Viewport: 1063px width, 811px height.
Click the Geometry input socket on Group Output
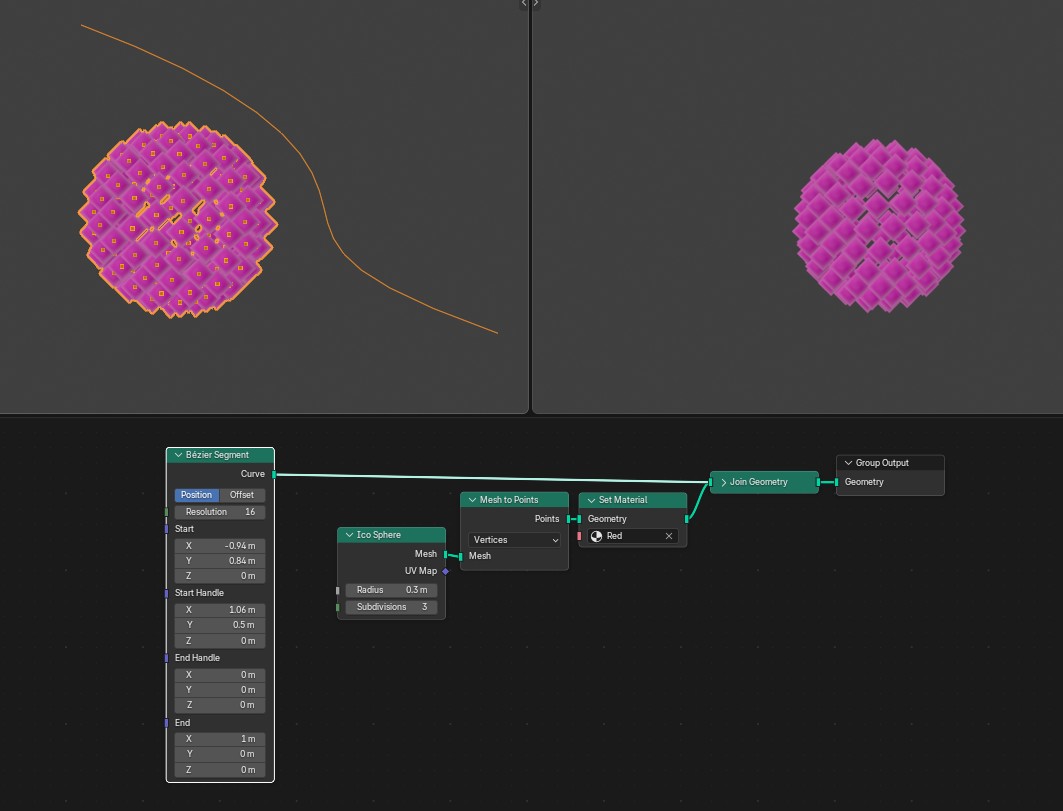pos(836,482)
